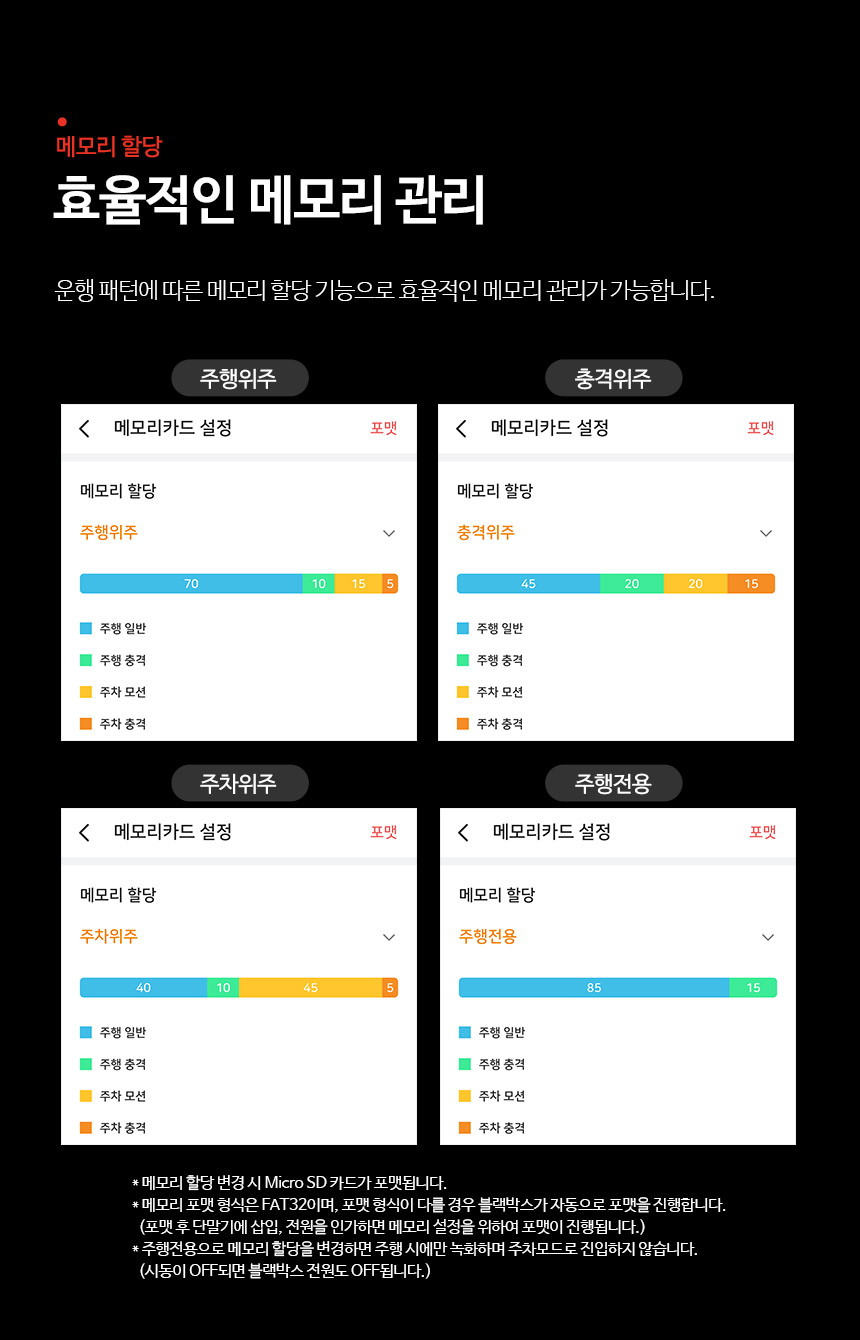Click yellow 주차 모션 legend square in 주차위주 panel
Image resolution: width=860 pixels, height=1340 pixels.
(x=86, y=1096)
